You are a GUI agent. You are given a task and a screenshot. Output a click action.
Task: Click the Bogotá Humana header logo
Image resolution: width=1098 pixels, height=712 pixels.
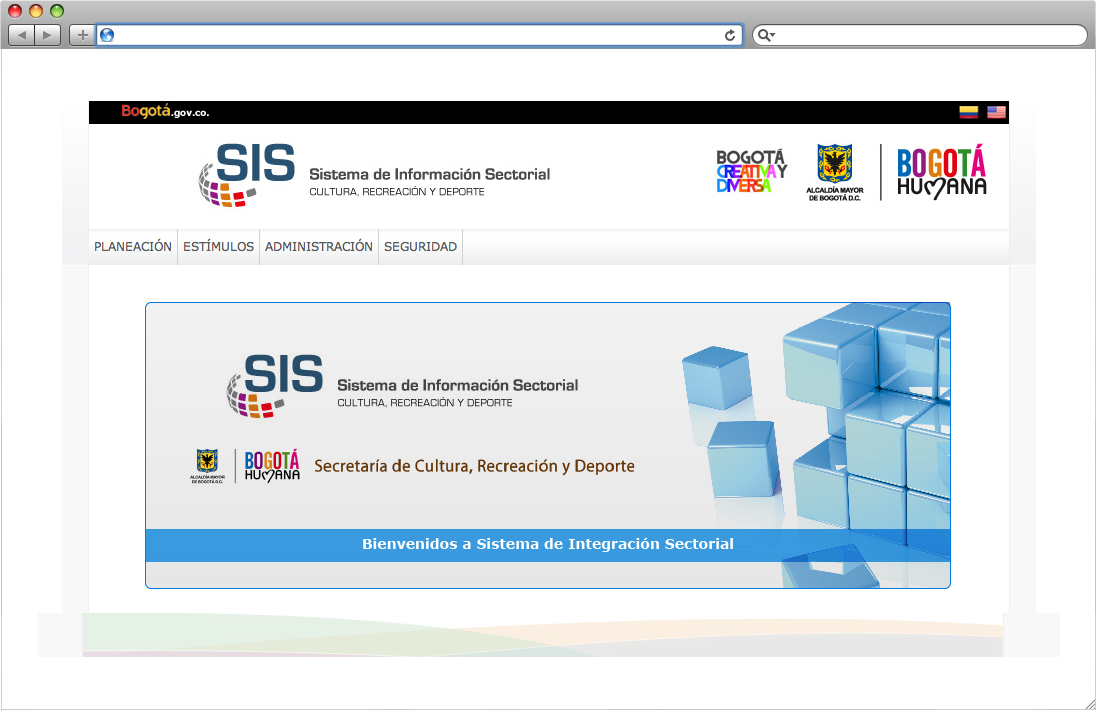(x=942, y=172)
